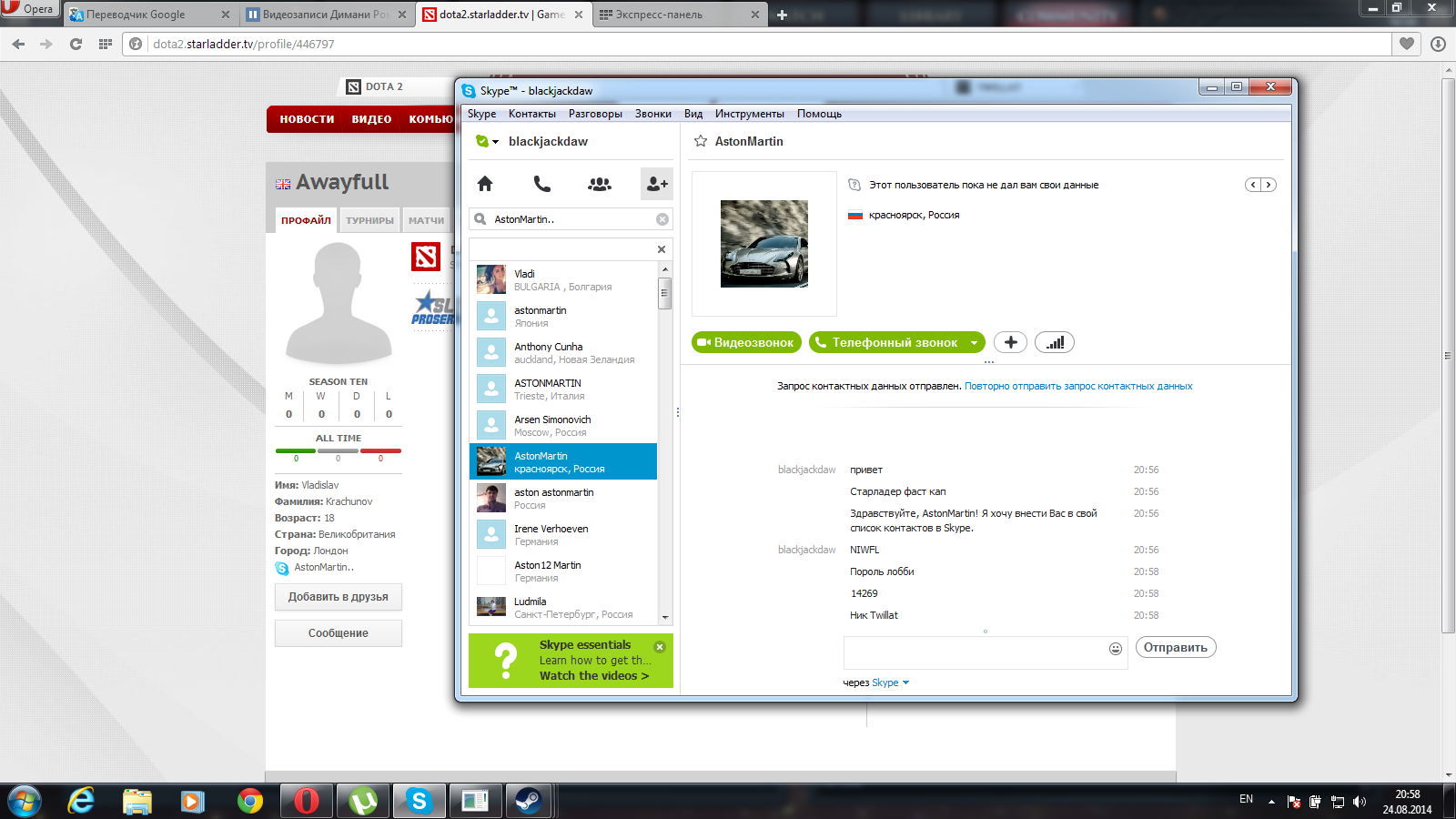Open a new Opera tab with plus

click(782, 15)
